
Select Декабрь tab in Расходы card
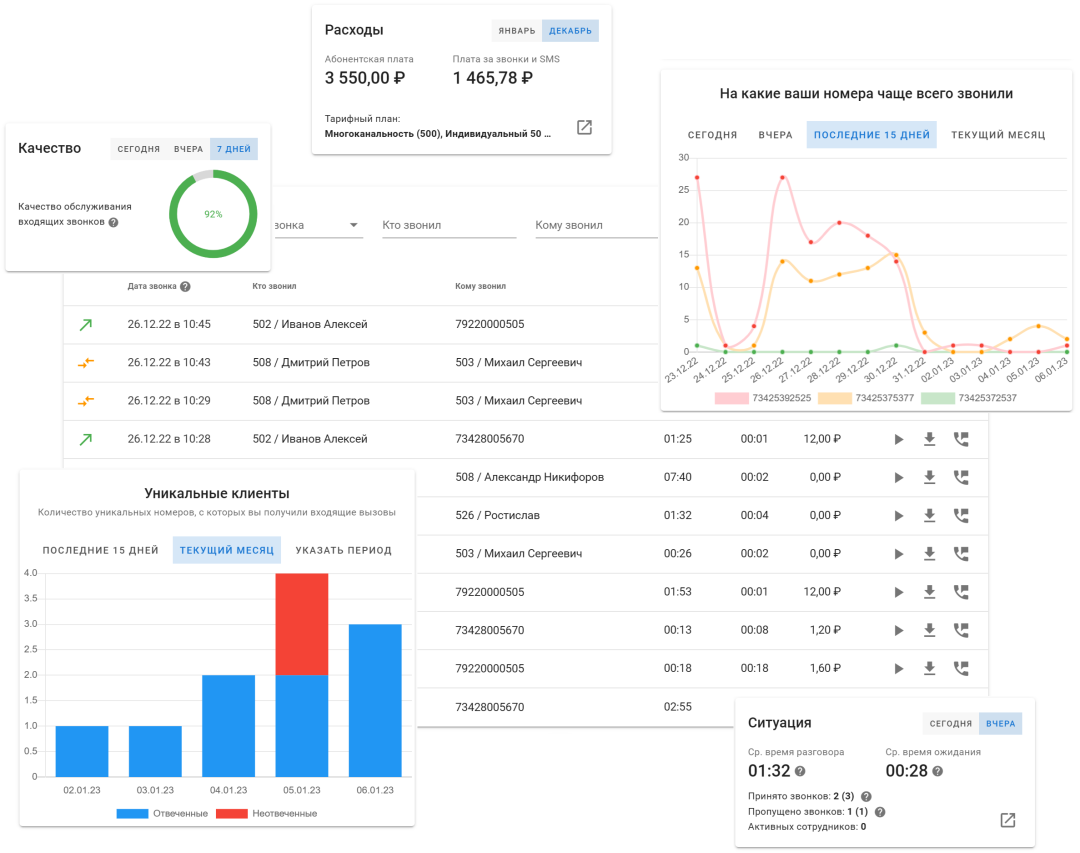click(x=570, y=31)
